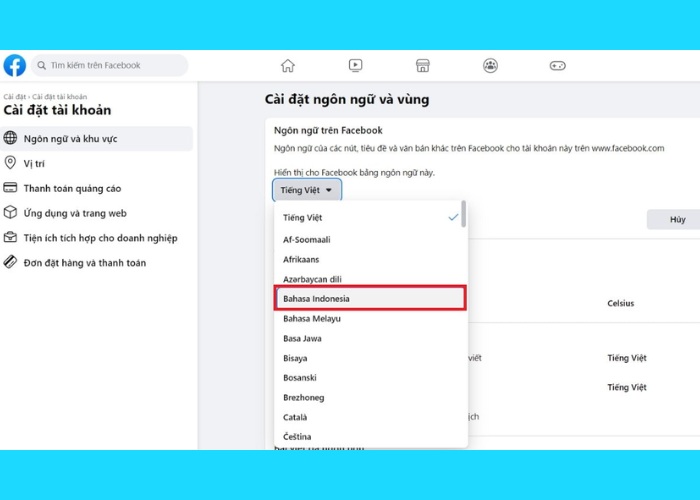Image resolution: width=700 pixels, height=500 pixels.
Task: Click the globe icon beside Ngôn ngữ và khu vực
Action: tap(11, 138)
